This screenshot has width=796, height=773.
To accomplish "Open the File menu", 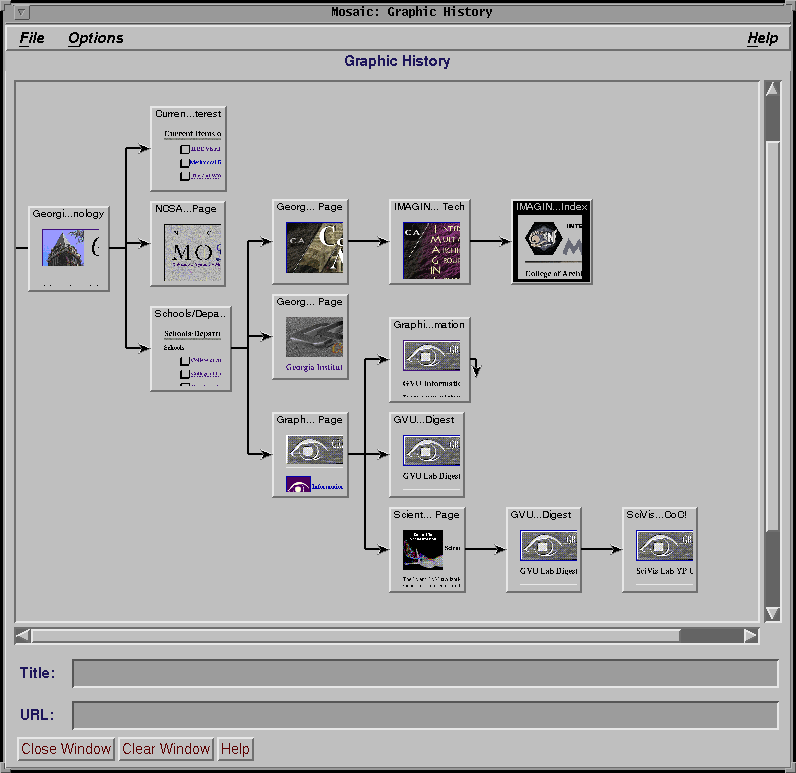I will click(x=32, y=38).
